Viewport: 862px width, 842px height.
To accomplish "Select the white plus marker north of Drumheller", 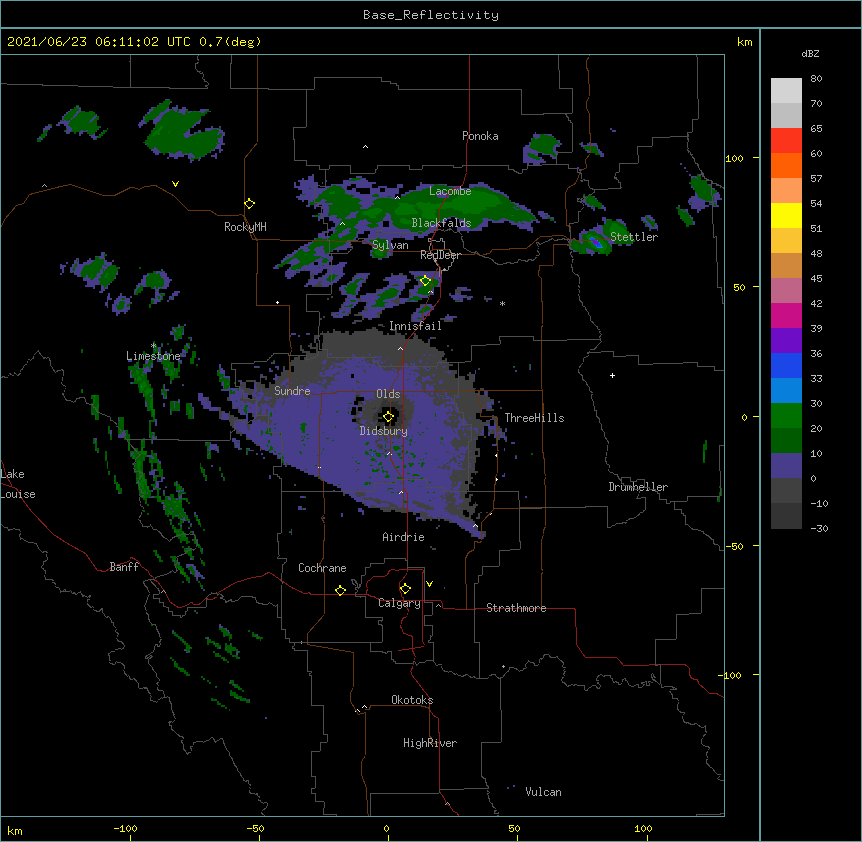I will pos(612,375).
